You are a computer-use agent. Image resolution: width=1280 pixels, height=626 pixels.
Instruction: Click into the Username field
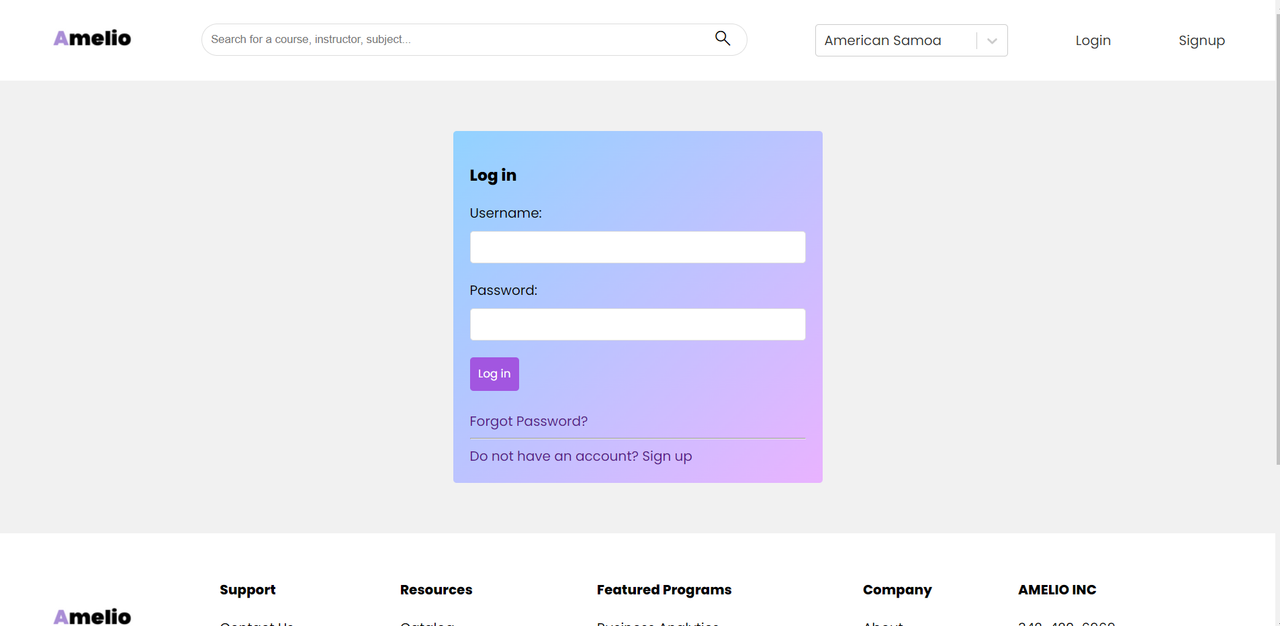637,247
